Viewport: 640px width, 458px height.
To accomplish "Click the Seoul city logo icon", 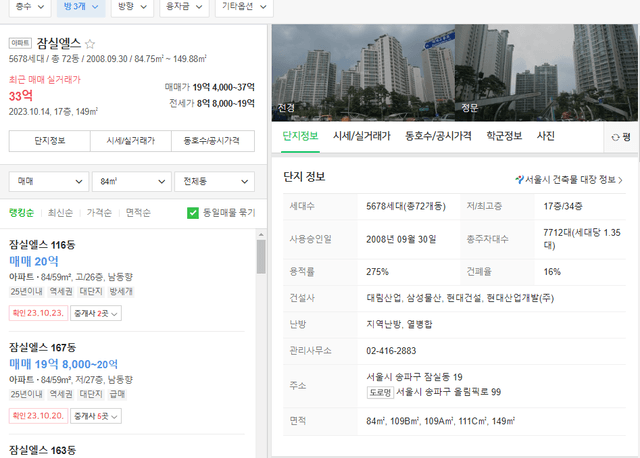I will coord(519,180).
